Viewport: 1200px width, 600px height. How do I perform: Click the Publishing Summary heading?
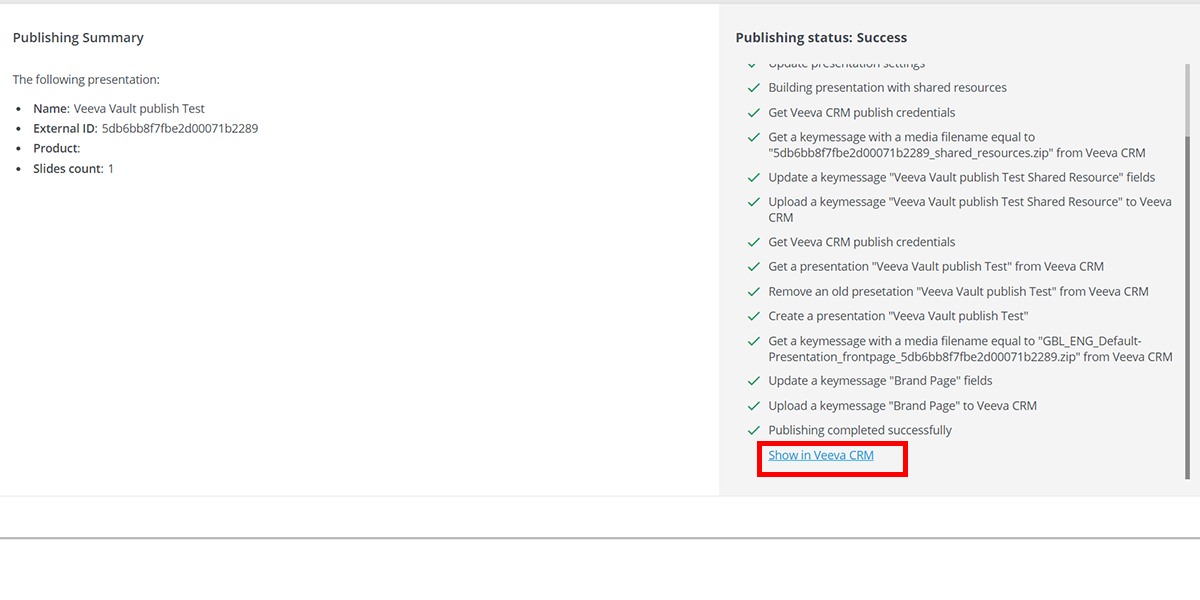78,38
